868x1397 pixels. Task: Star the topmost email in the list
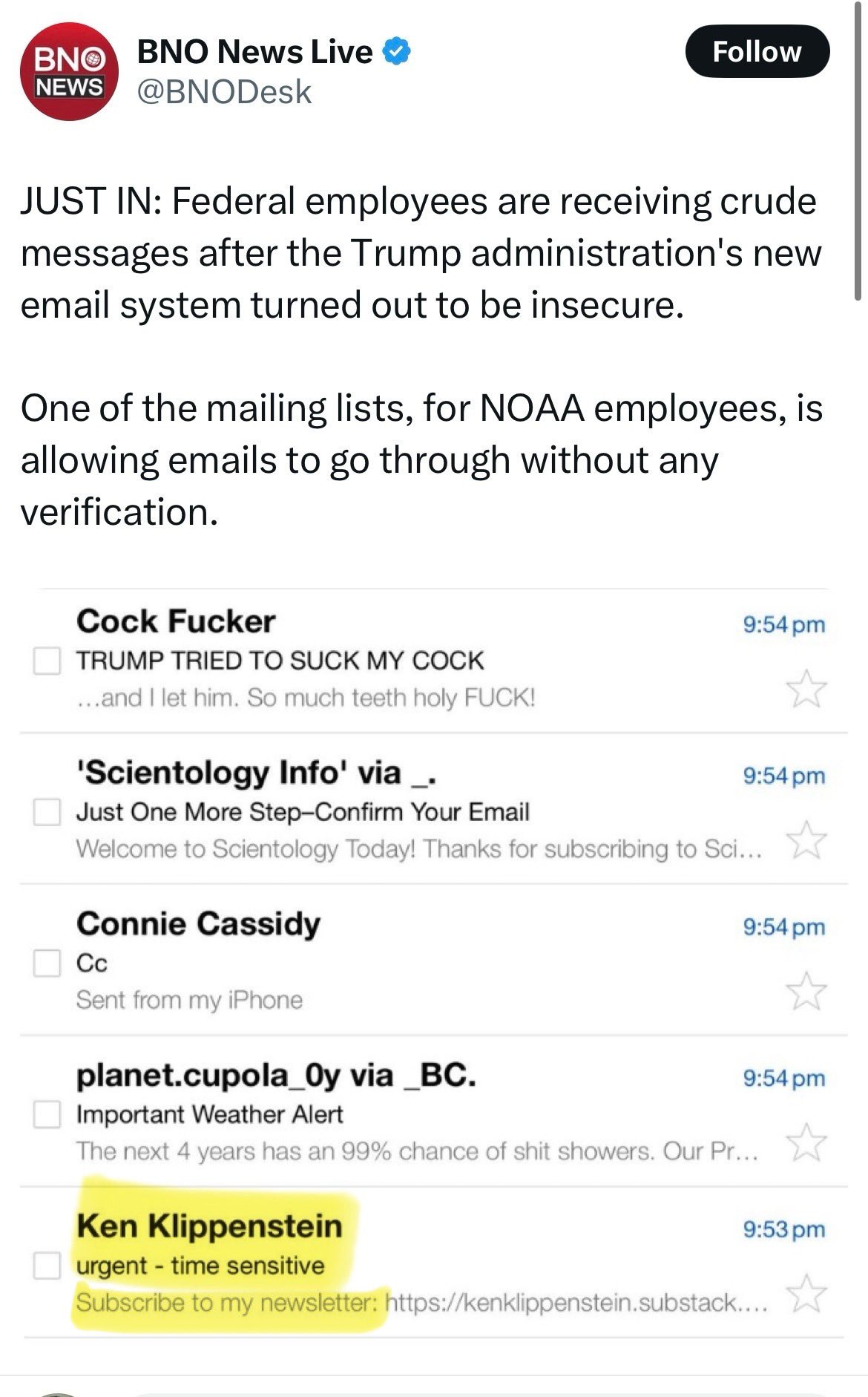806,688
